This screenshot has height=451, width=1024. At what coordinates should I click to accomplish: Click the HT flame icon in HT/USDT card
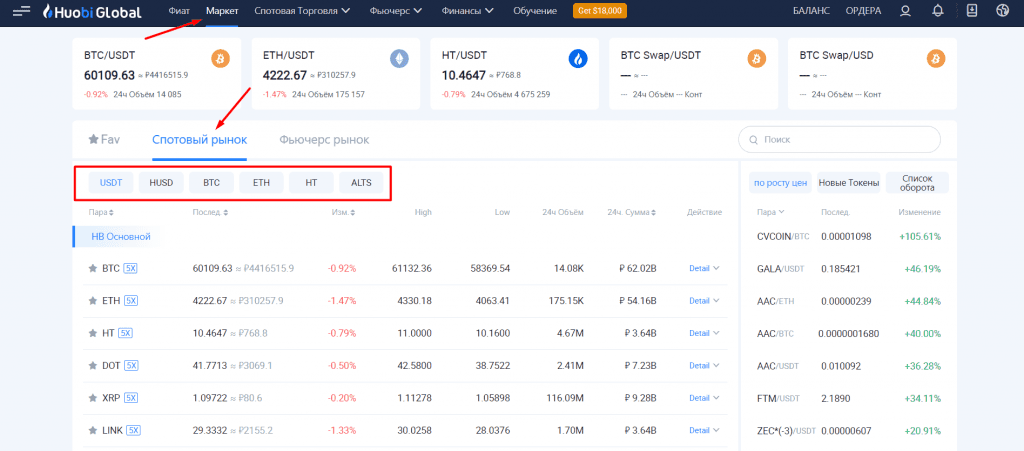click(x=578, y=59)
